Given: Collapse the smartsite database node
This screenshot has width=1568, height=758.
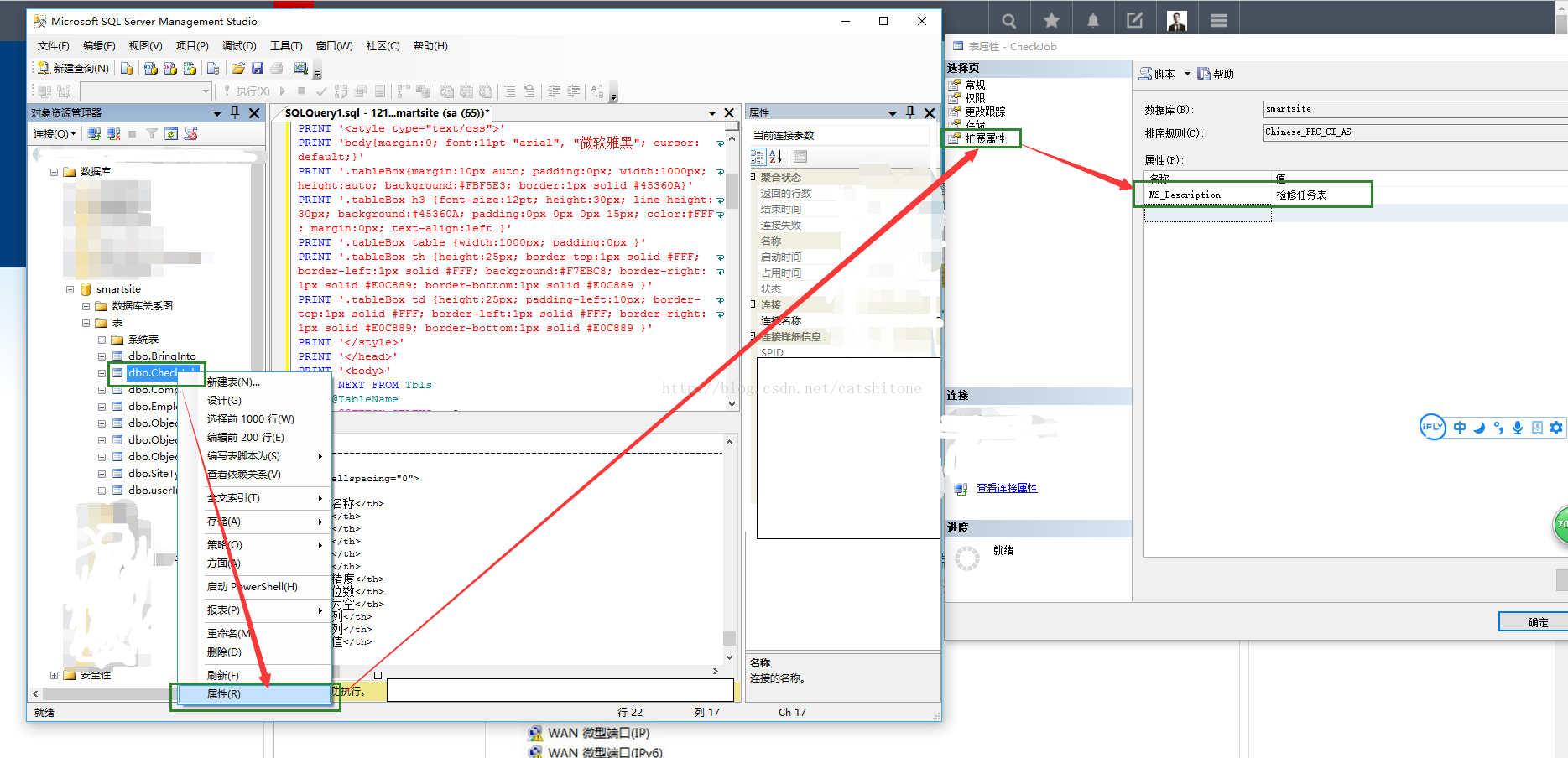Looking at the screenshot, I should click(70, 289).
